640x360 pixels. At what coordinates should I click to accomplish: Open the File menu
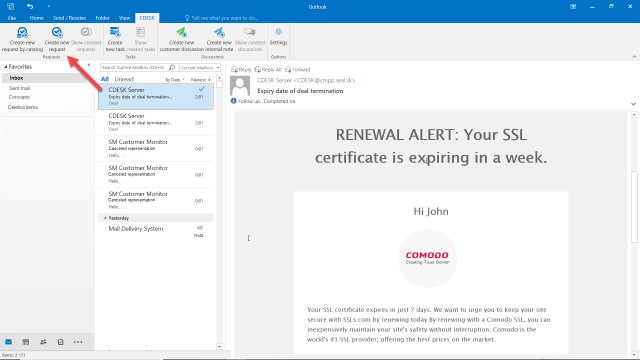coord(12,18)
